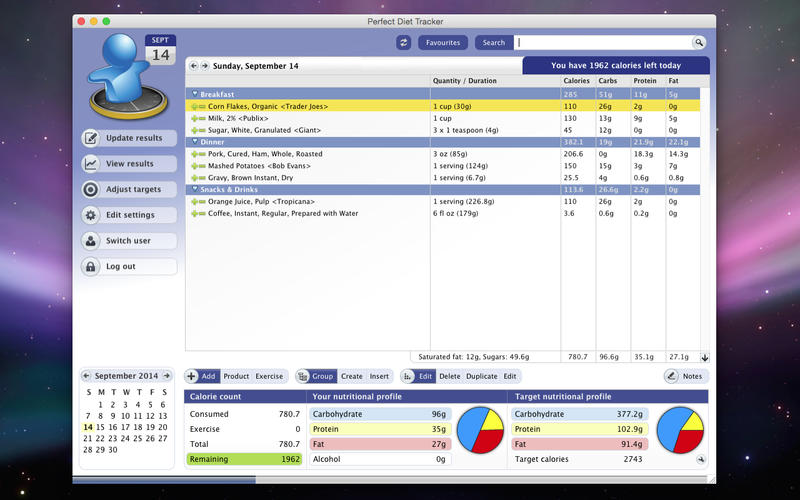Click the Switch user person icon

[91, 241]
